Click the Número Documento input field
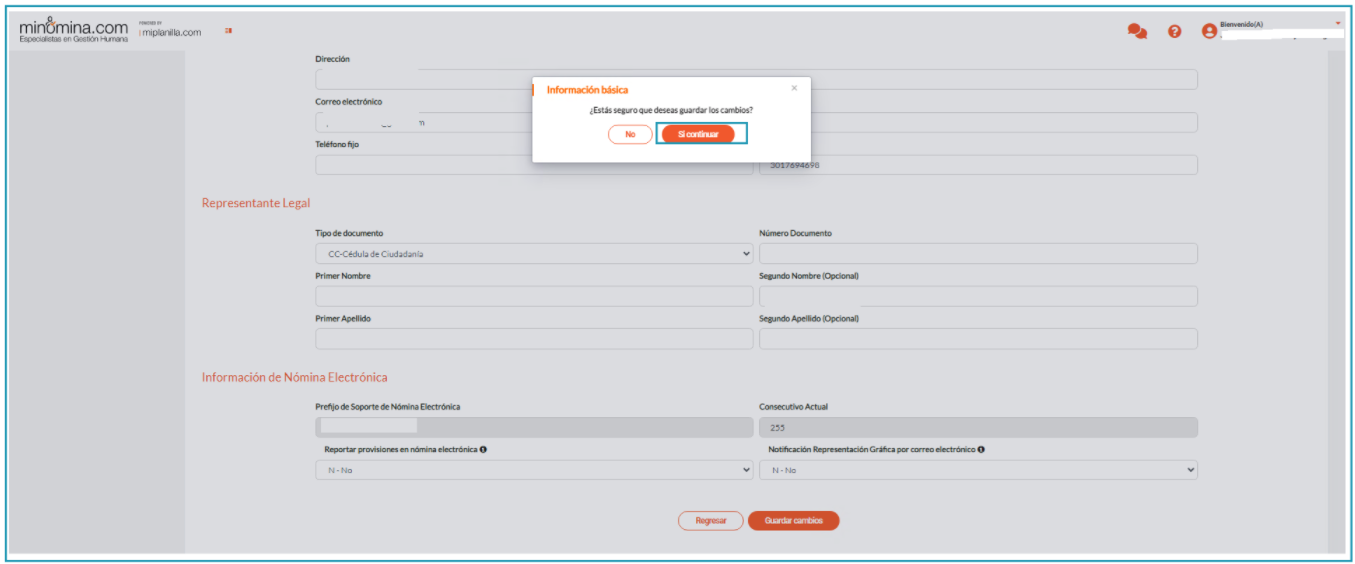The image size is (1355, 564). tap(977, 254)
